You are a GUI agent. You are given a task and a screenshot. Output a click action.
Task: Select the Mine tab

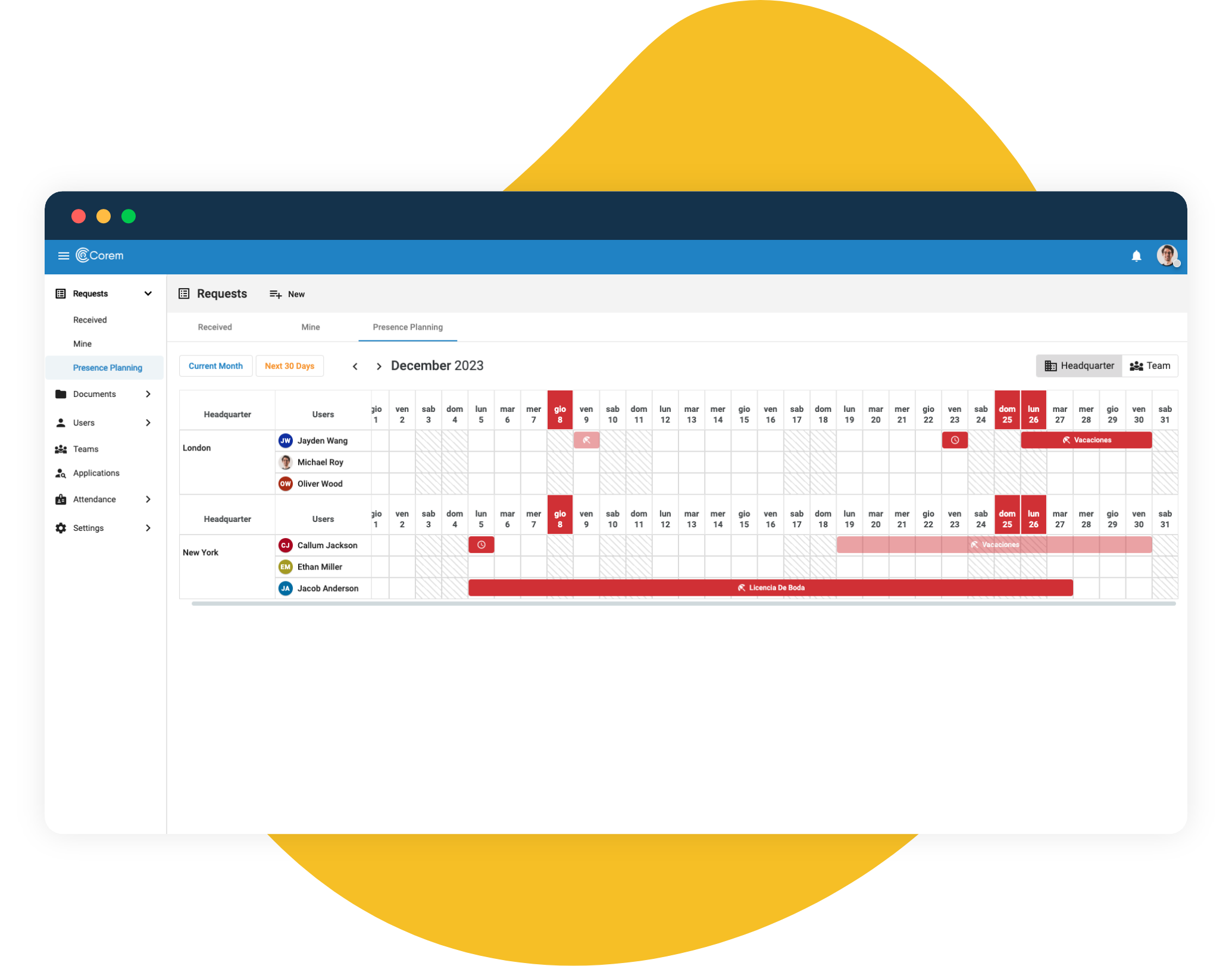tap(311, 327)
